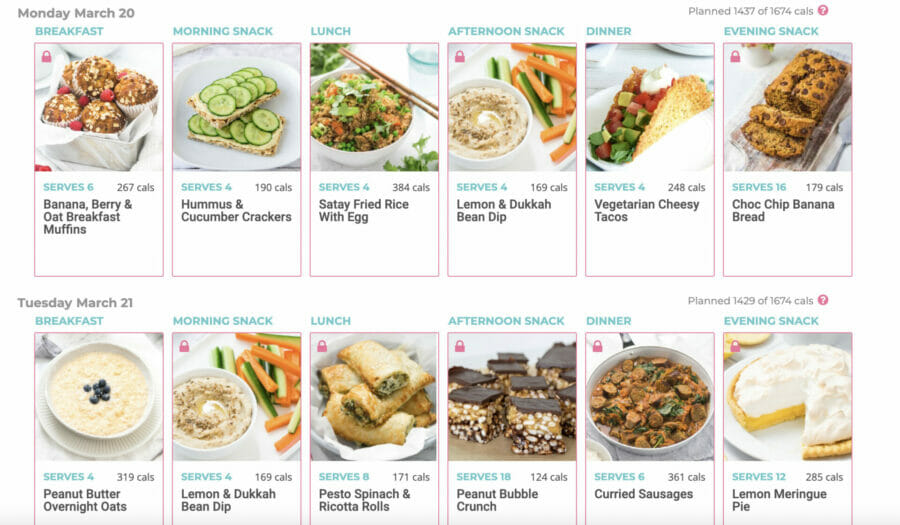
Task: Toggle lock on Lemon Meringue Pie card
Action: pos(735,346)
